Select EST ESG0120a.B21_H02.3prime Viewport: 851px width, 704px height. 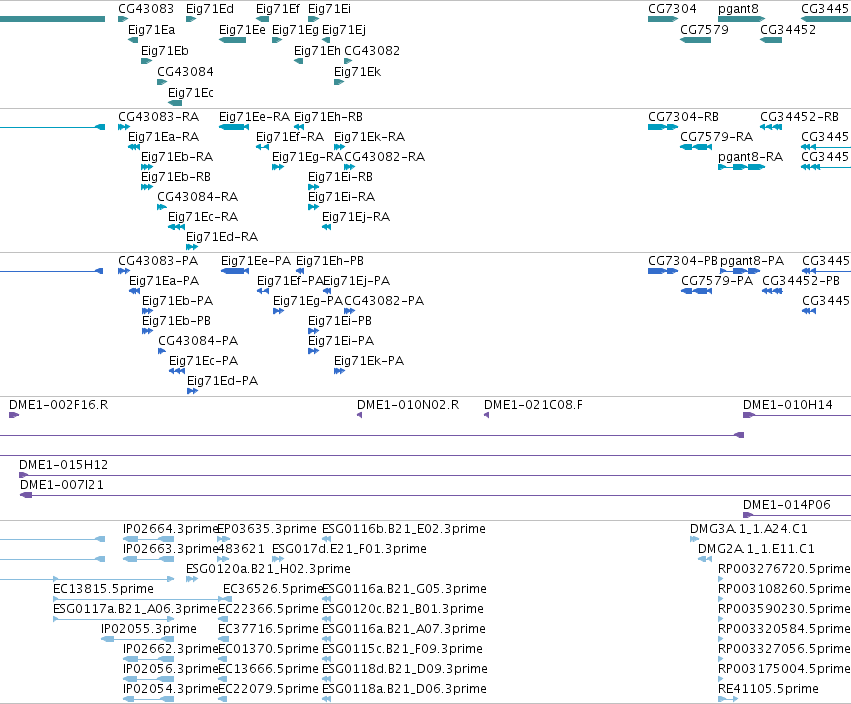268,569
